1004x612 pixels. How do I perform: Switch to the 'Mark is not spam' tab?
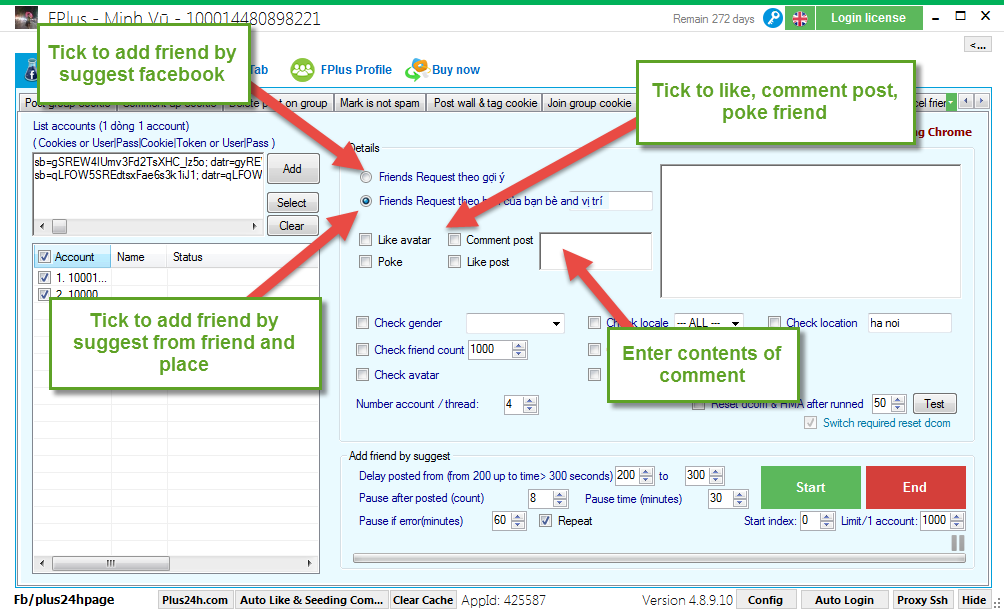(380, 103)
